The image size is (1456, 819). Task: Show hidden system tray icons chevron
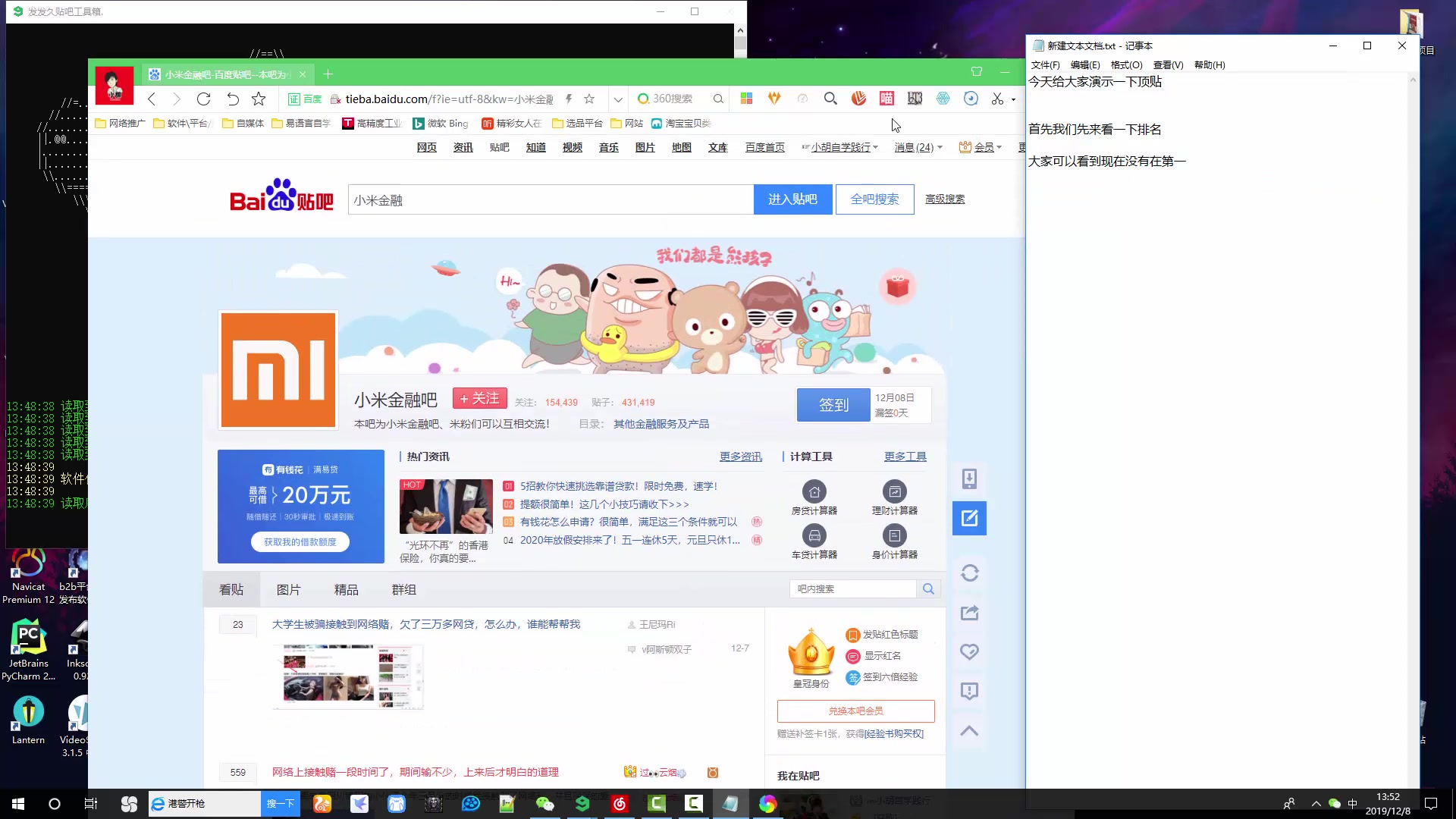(1316, 804)
